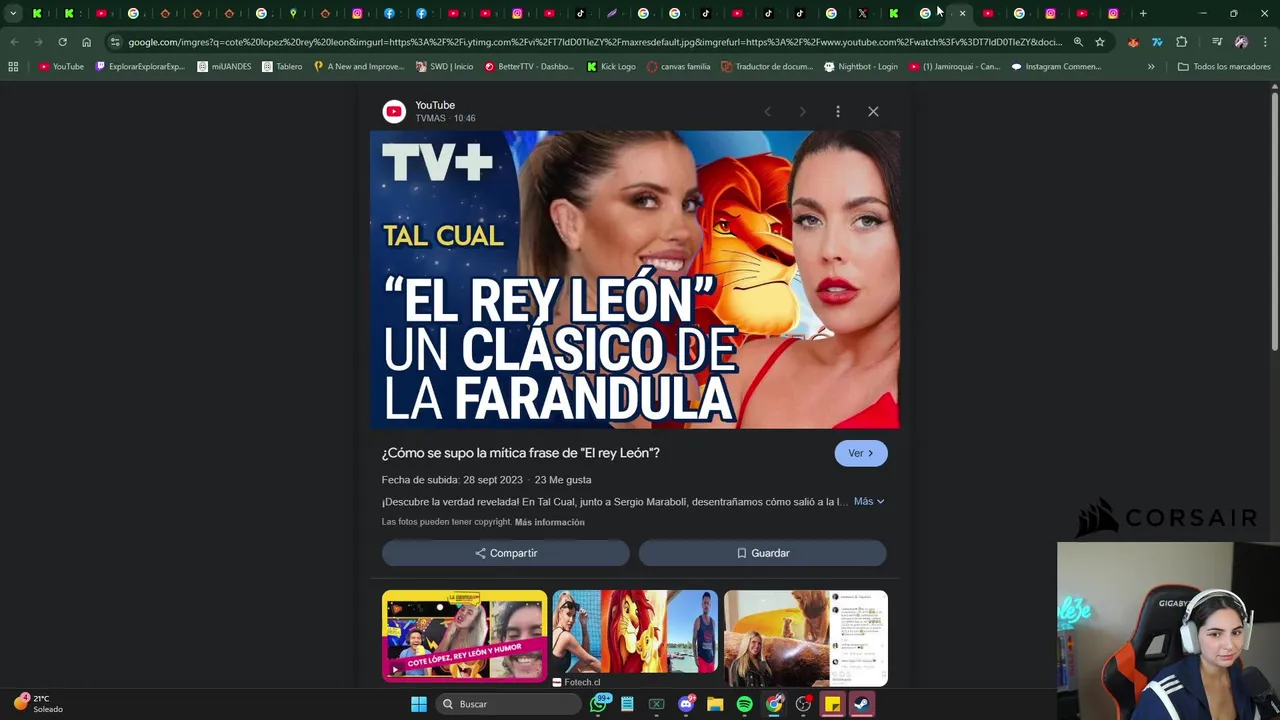Open Sticky Notes from taskbar
Screen dimensions: 1280x720
click(832, 704)
